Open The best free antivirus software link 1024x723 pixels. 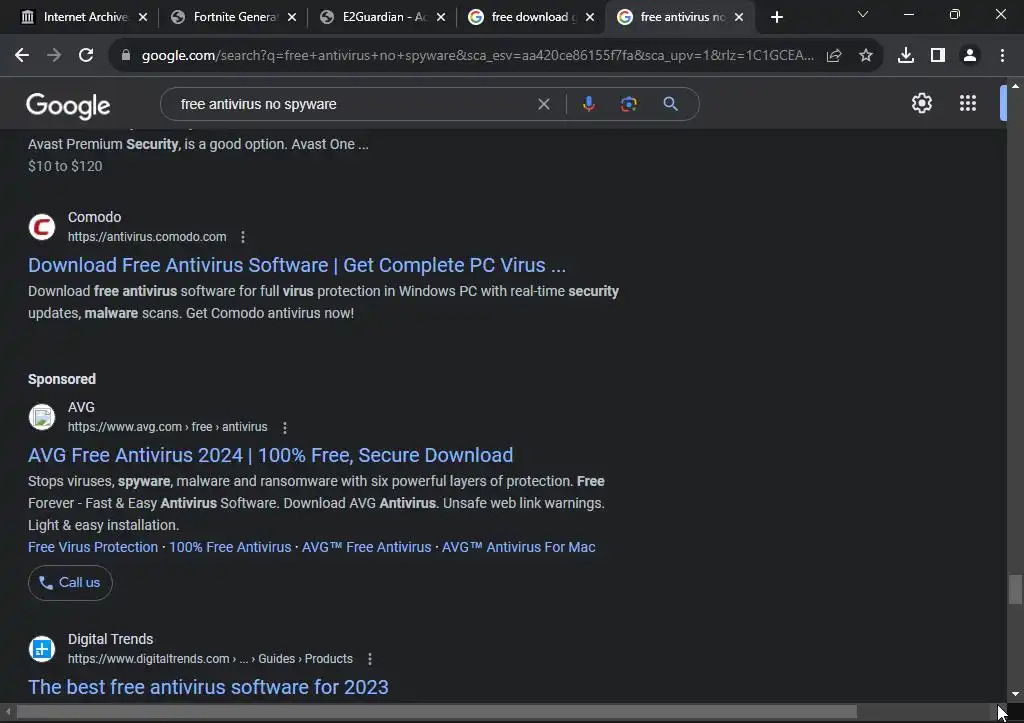(x=208, y=687)
